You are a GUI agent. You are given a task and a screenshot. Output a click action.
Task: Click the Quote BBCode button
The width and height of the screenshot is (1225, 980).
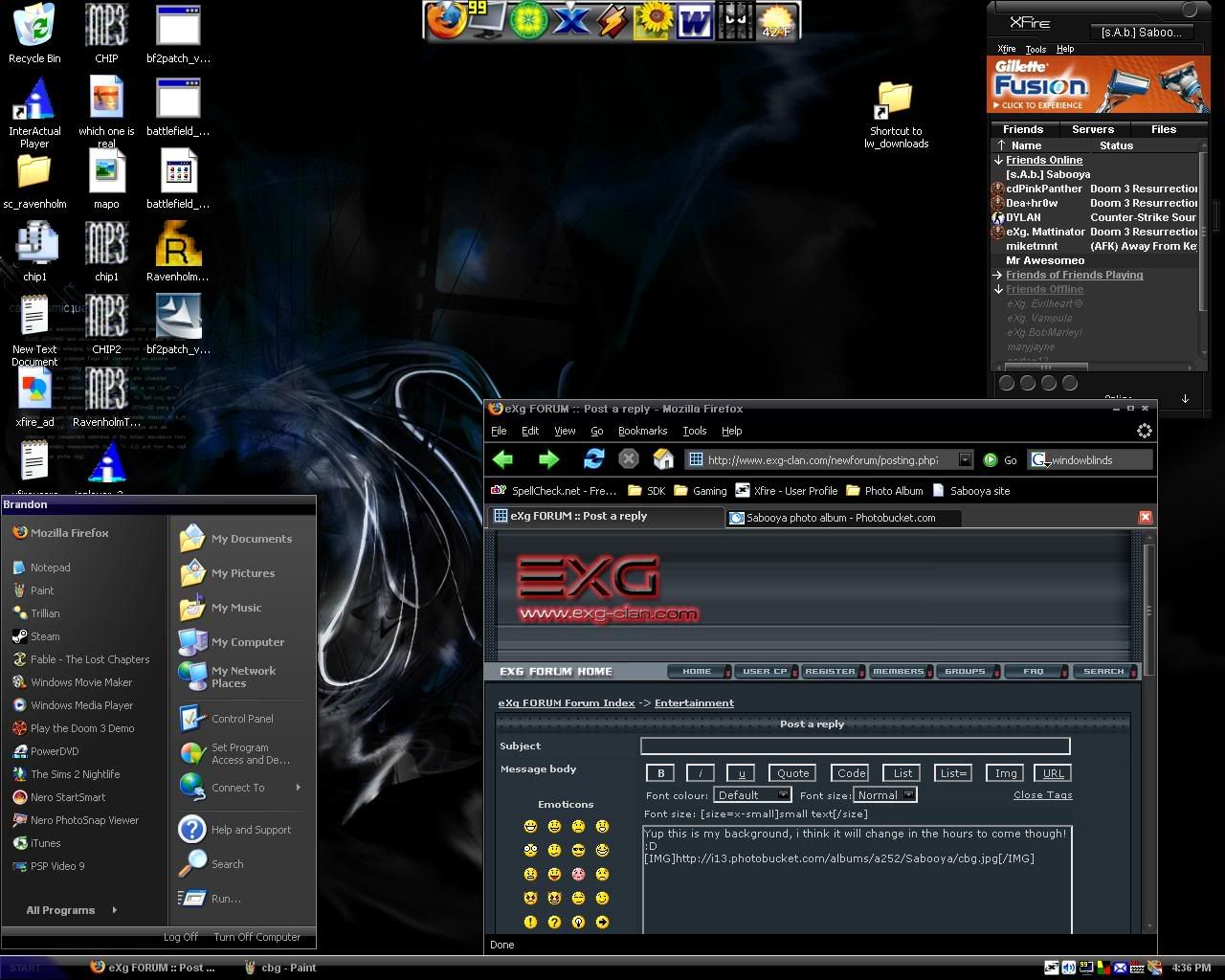click(792, 773)
